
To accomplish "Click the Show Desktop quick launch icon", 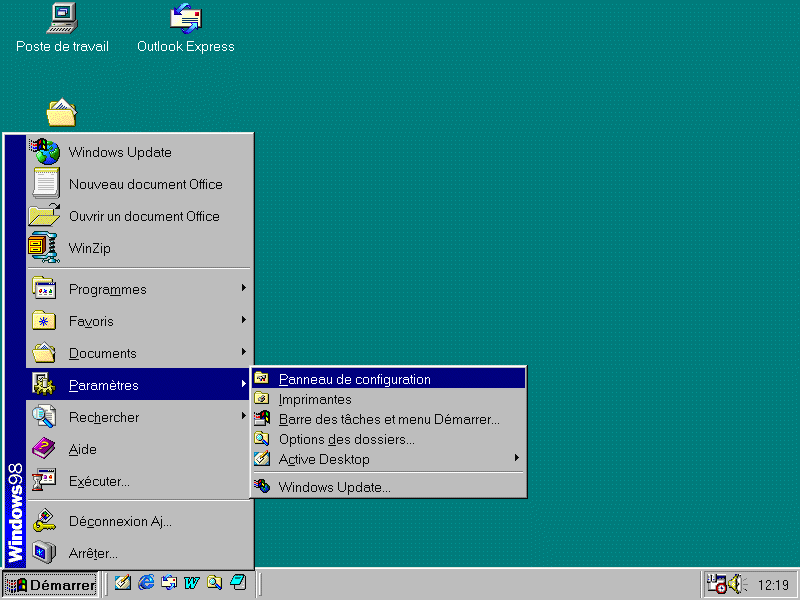I will click(123, 583).
